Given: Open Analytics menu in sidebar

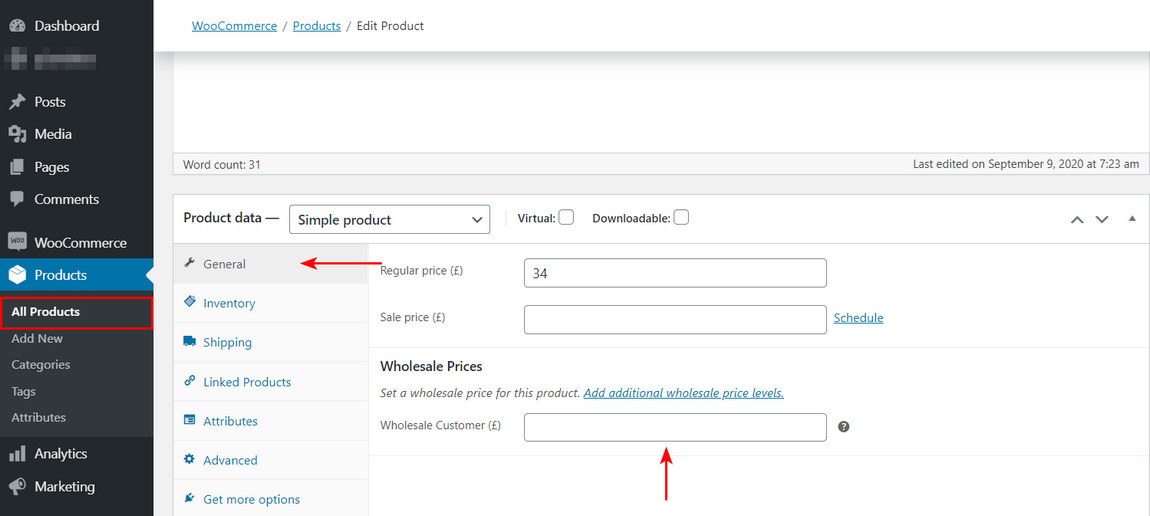Looking at the screenshot, I should tap(76, 454).
